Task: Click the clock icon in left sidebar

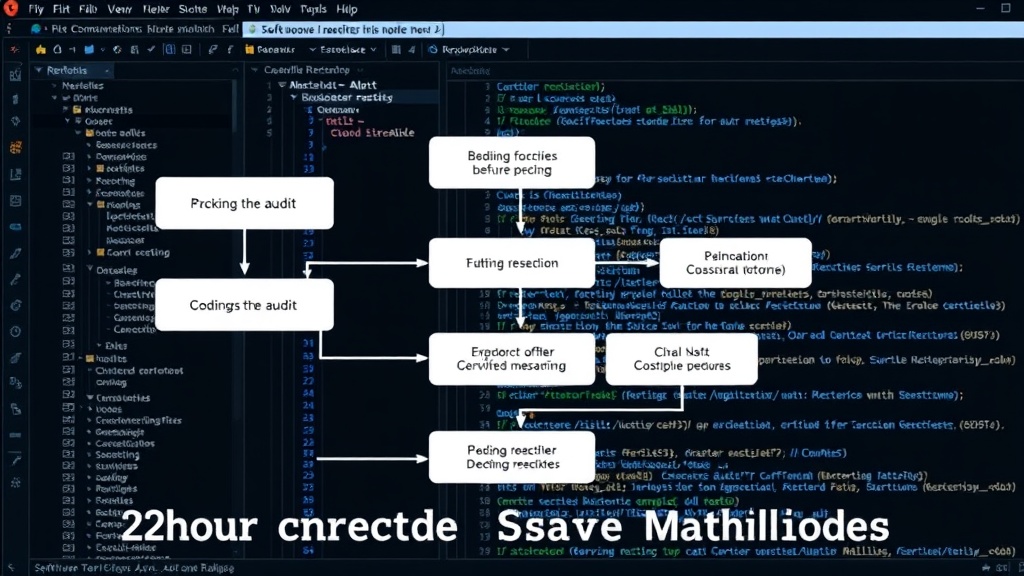Action: coord(15,331)
